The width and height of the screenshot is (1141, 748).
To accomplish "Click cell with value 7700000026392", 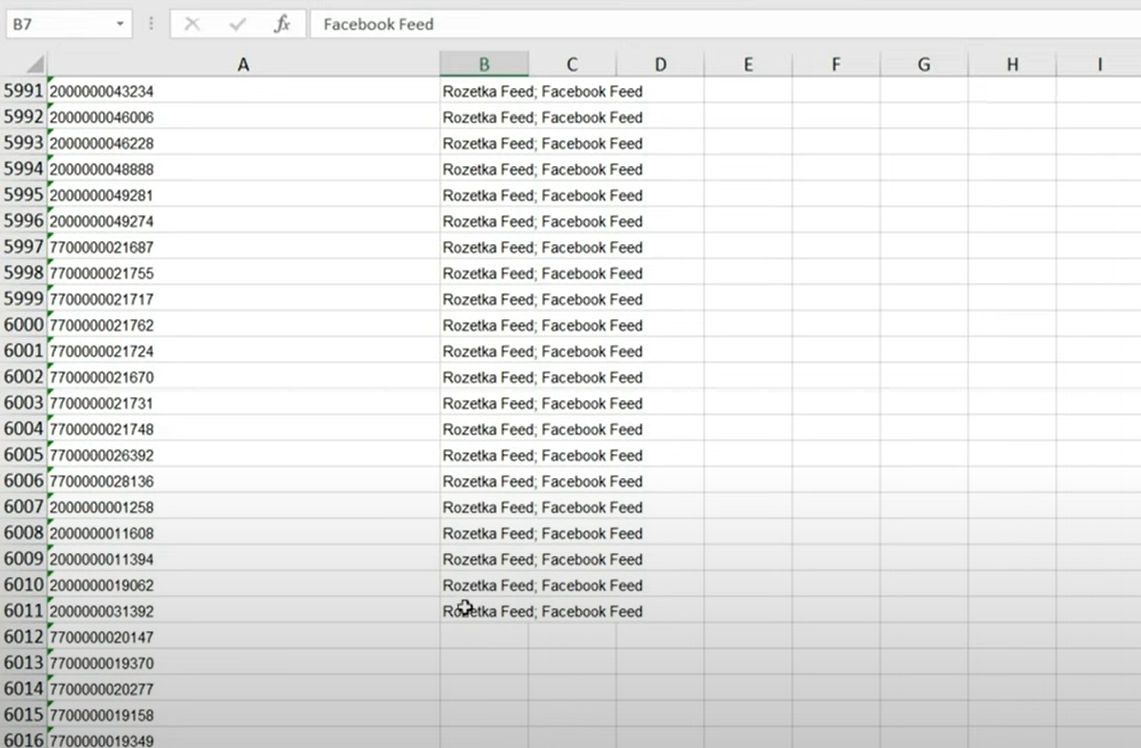I will (x=244, y=455).
